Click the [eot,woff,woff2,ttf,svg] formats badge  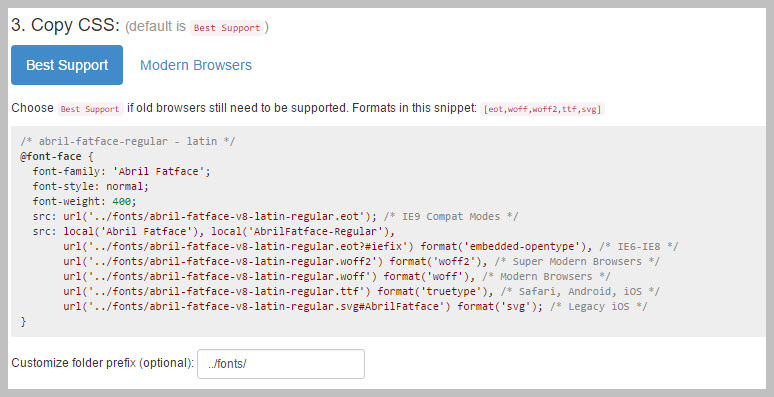pos(542,109)
